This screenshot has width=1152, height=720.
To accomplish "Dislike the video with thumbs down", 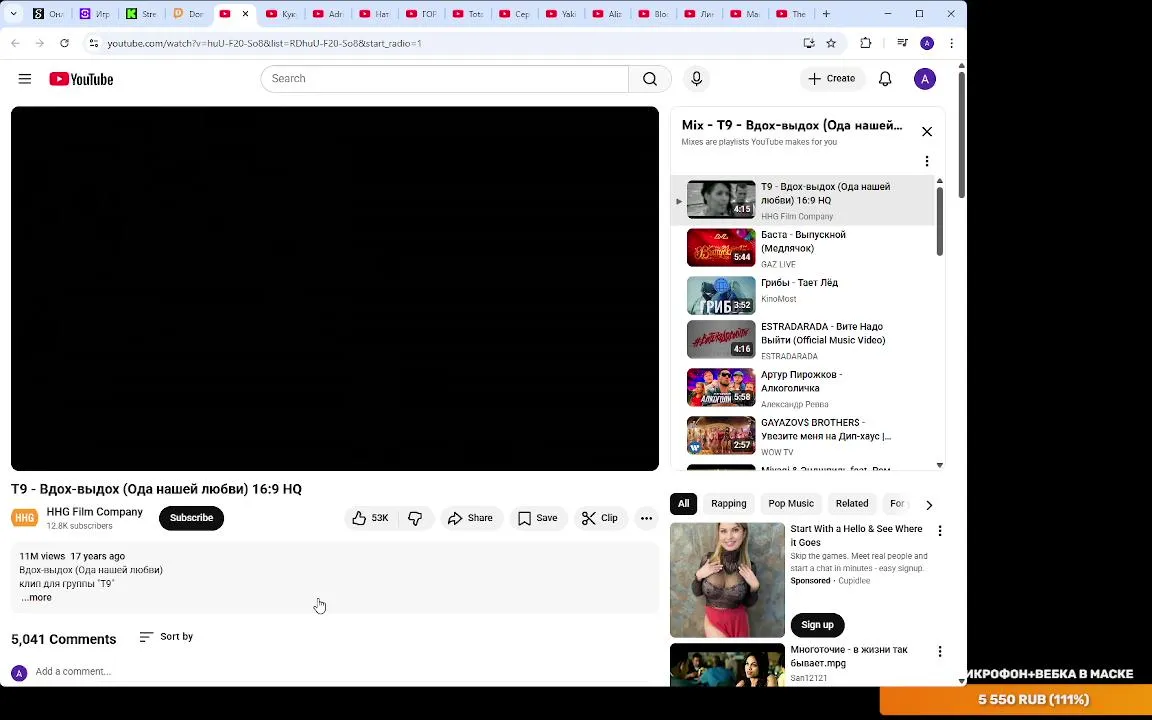I will click(415, 518).
